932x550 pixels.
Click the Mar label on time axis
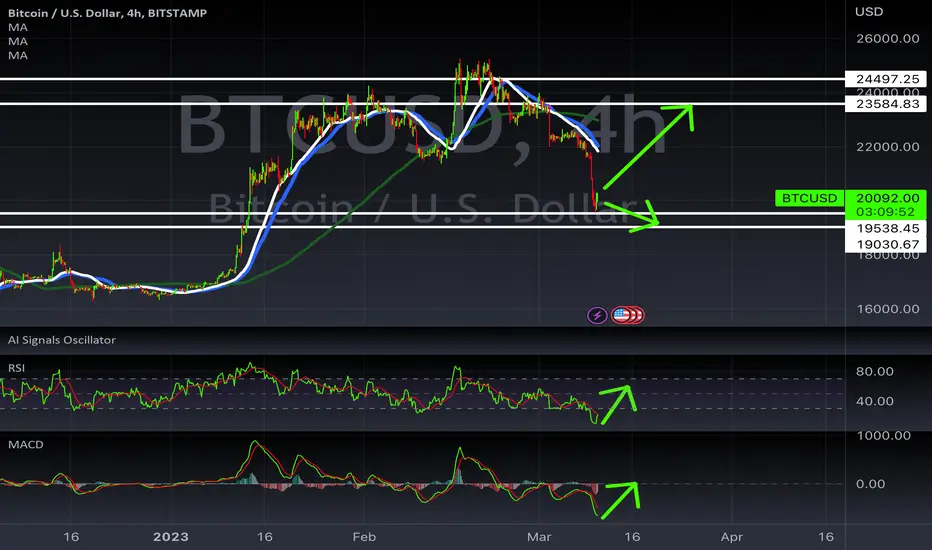[x=539, y=537]
